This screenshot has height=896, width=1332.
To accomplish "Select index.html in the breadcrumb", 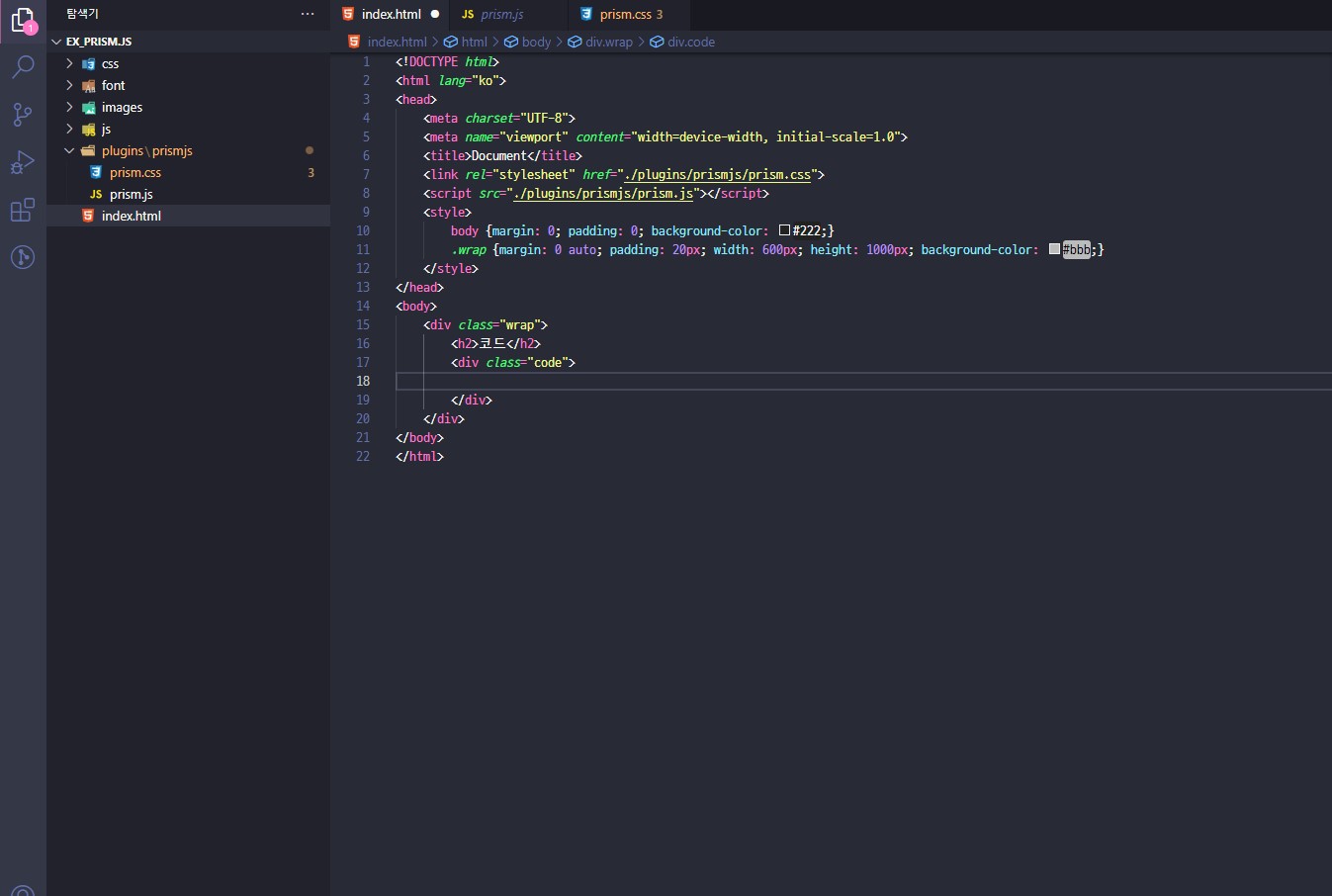I will point(397,42).
